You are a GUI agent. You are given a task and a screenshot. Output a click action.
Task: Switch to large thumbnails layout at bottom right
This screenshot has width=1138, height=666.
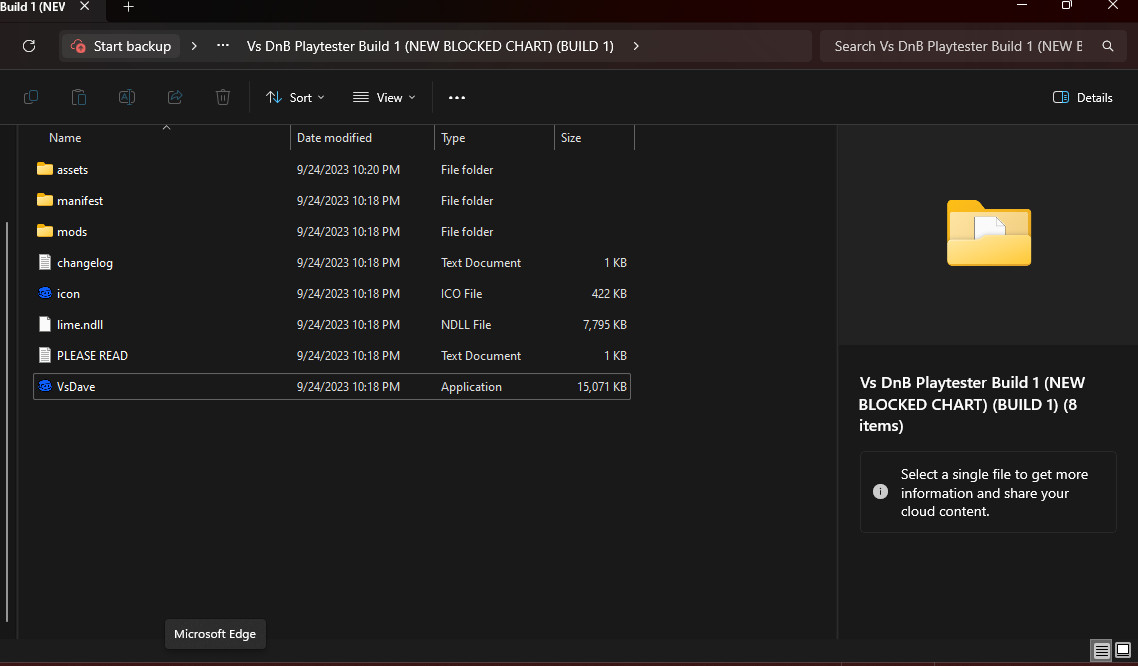tap(1124, 651)
